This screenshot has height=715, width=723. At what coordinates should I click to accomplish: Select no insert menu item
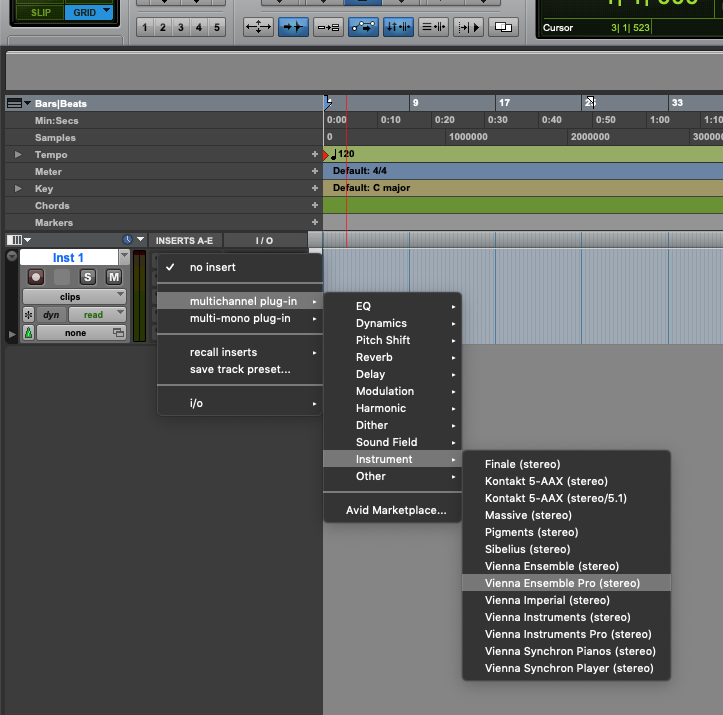click(240, 267)
